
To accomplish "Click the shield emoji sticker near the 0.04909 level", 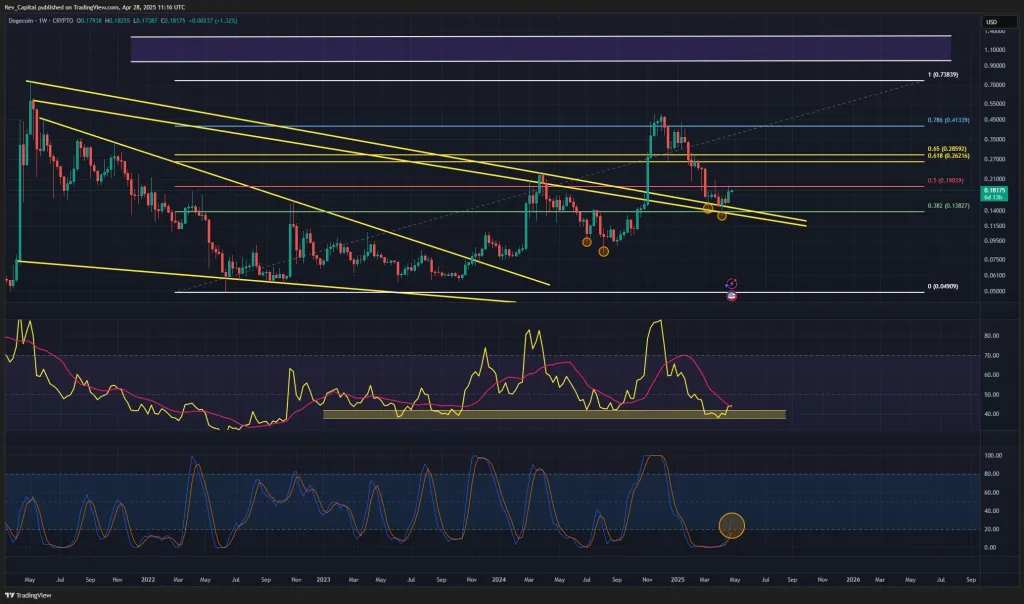I will 731,294.
